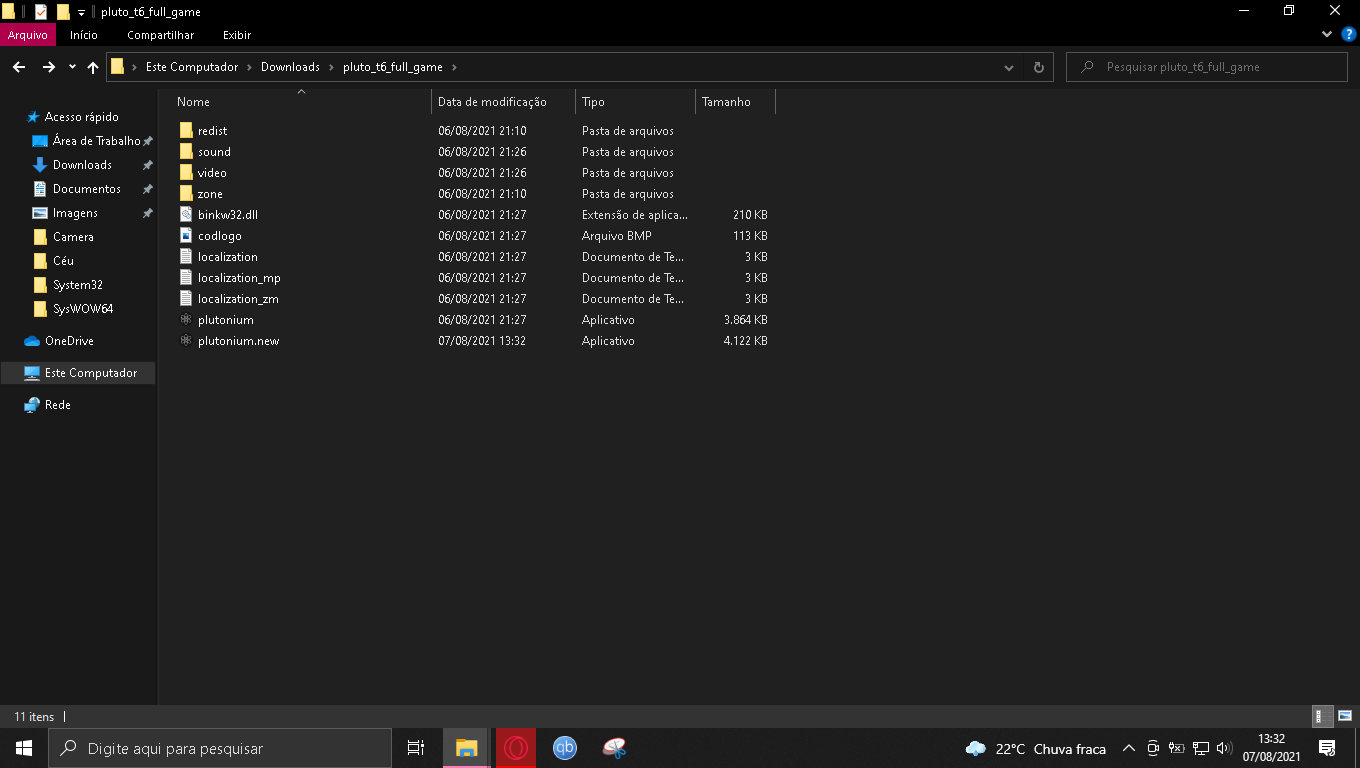Click the Windows taskbar search box
This screenshot has width=1360, height=768.
[220, 748]
